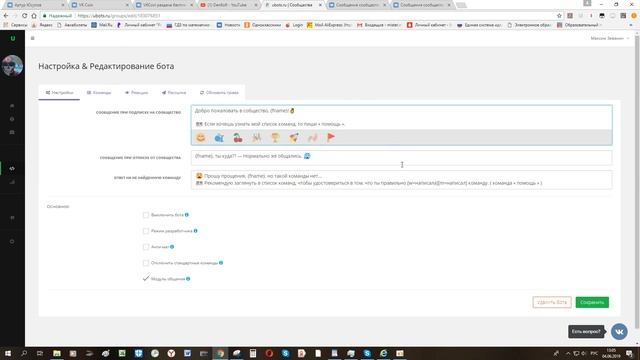640x360 pixels.
Task: Uncheck the Модуль общения checkbox
Action: (146, 279)
